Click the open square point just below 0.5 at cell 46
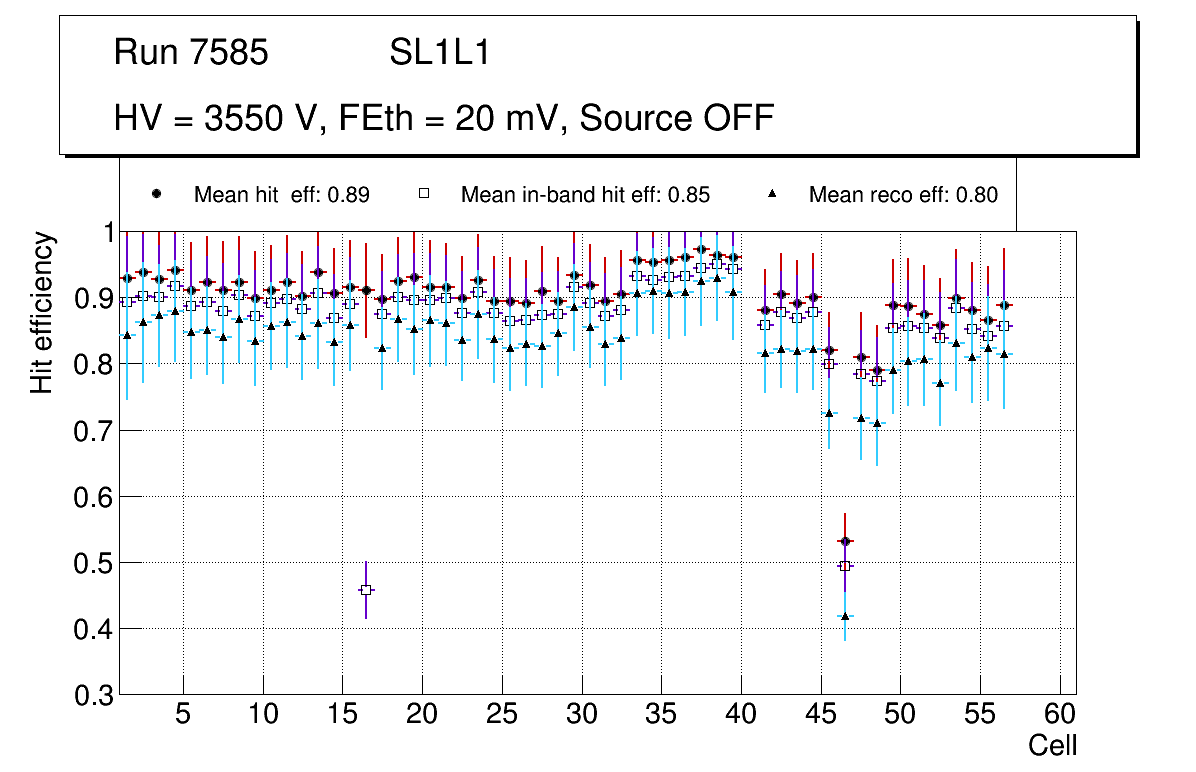1196x772 pixels. coord(845,566)
